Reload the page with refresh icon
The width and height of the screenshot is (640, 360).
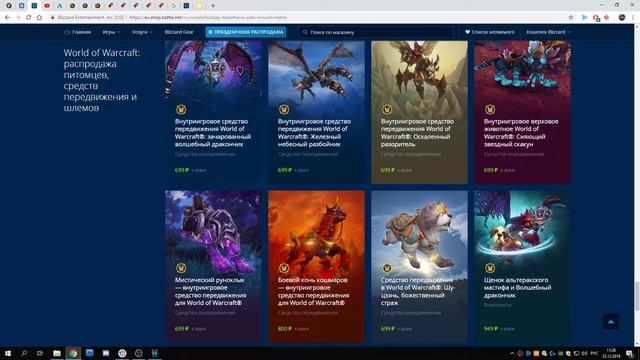pyautogui.click(x=29, y=18)
